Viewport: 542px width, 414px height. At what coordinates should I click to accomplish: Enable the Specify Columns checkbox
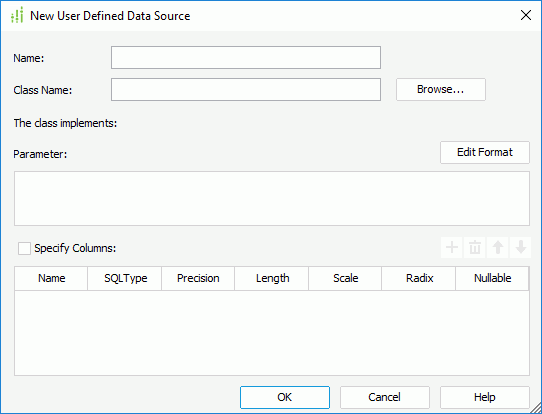pyautogui.click(x=24, y=248)
